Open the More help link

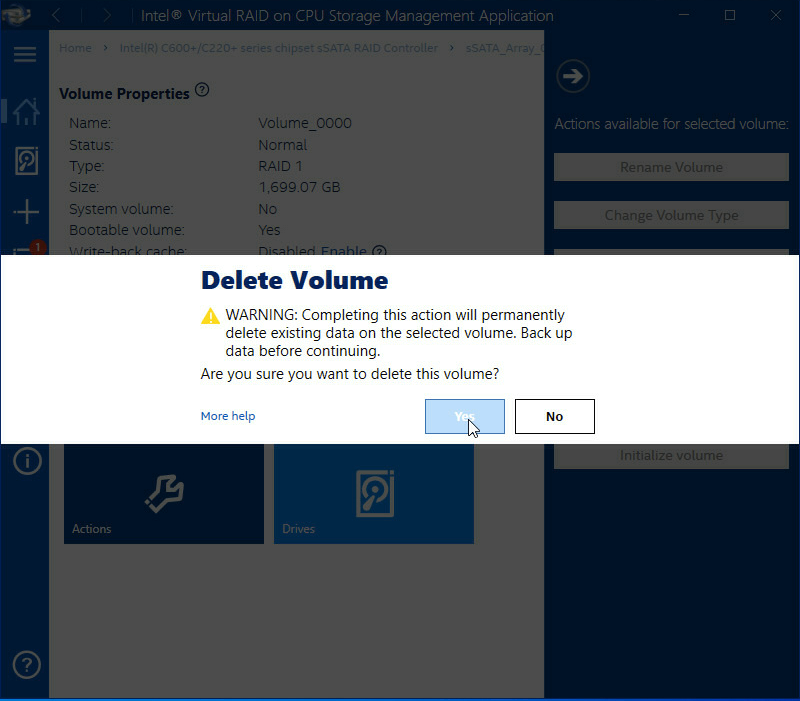pos(228,416)
